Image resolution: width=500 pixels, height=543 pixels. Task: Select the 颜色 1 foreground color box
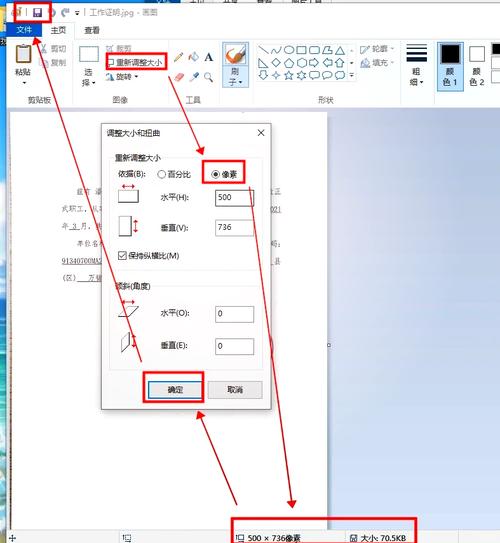click(450, 66)
